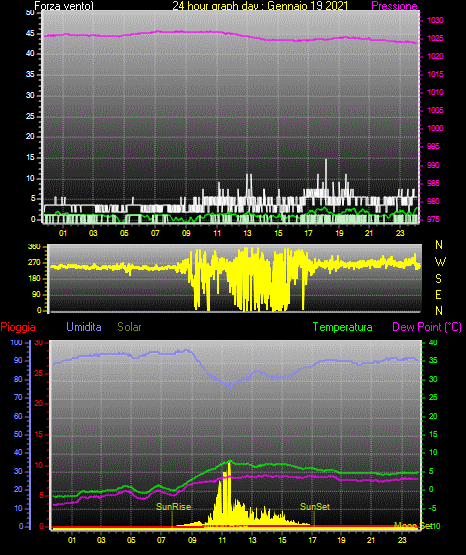Click the Temperatura legend label
The width and height of the screenshot is (466, 555).
click(x=343, y=327)
